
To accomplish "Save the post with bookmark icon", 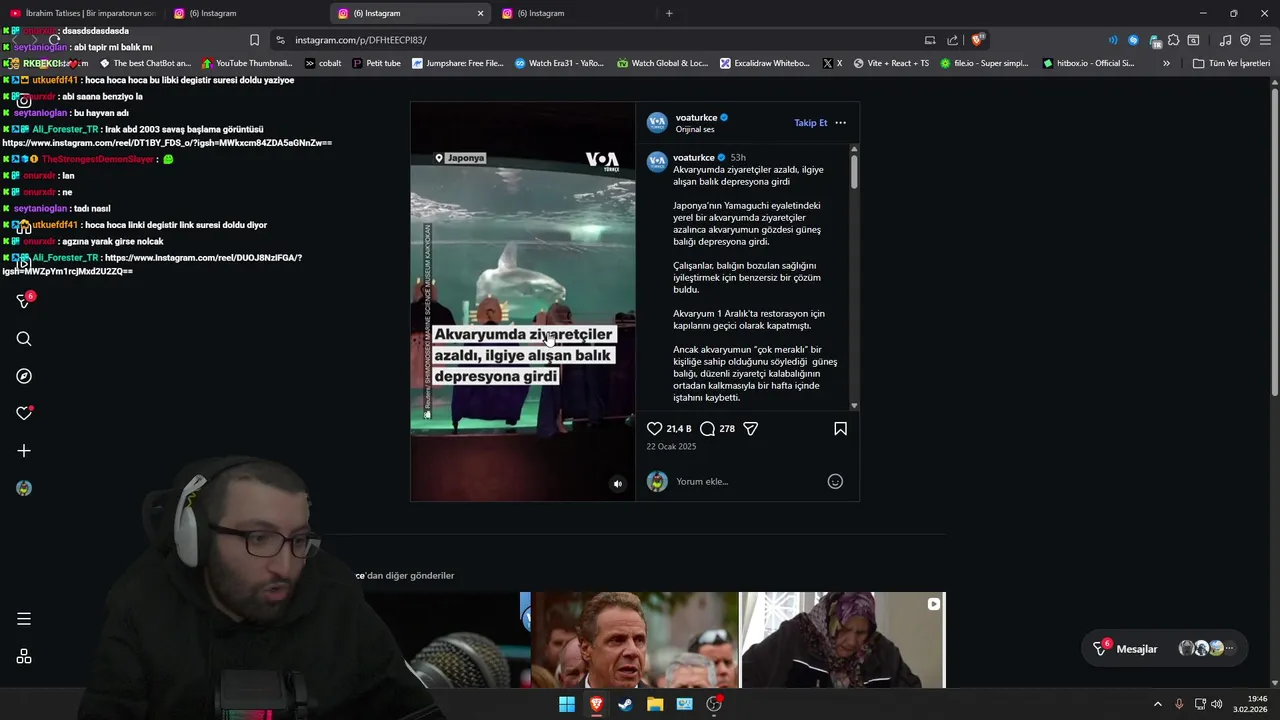I will pyautogui.click(x=840, y=429).
